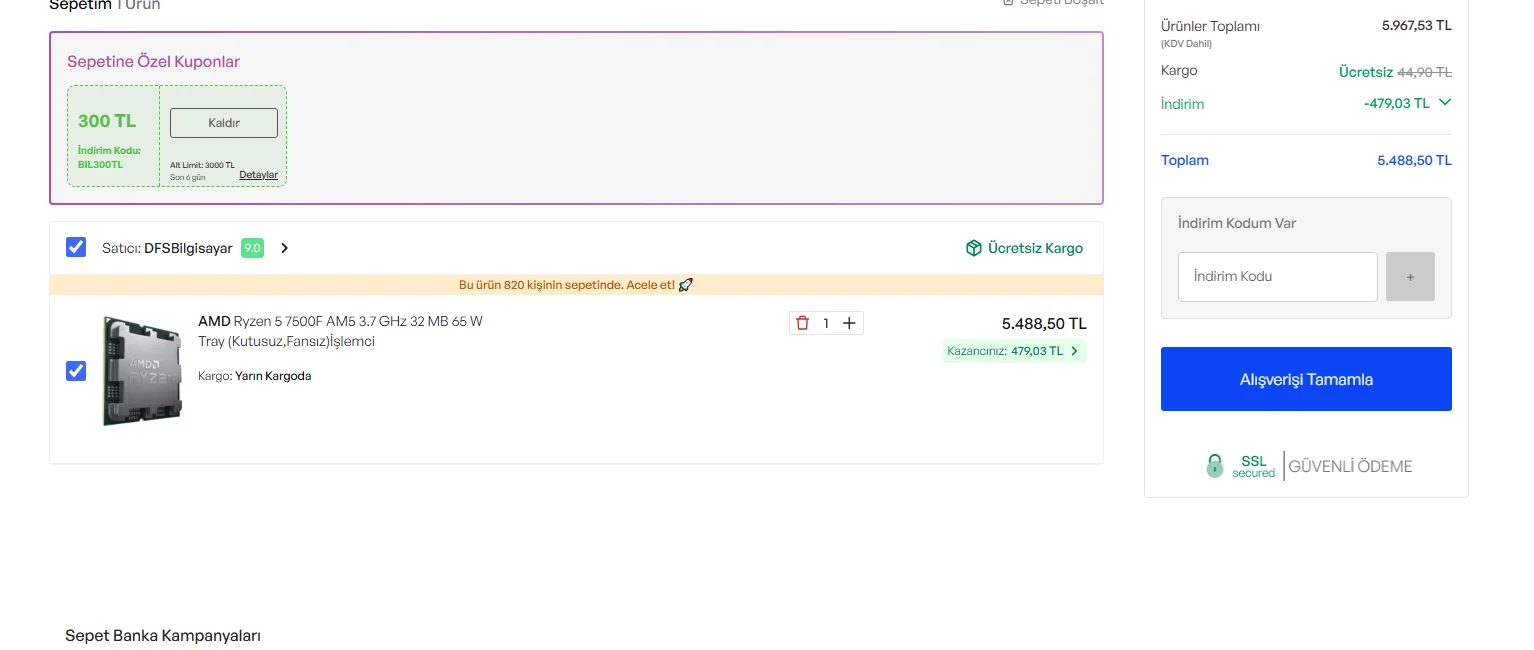The width and height of the screenshot is (1534, 650).
Task: Click the seller rating 9.0 badge
Action: pyautogui.click(x=252, y=248)
